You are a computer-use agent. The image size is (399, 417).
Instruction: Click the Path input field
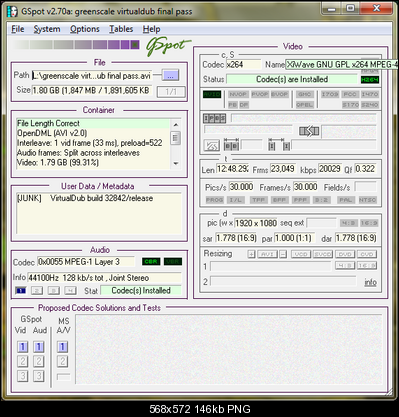92,76
